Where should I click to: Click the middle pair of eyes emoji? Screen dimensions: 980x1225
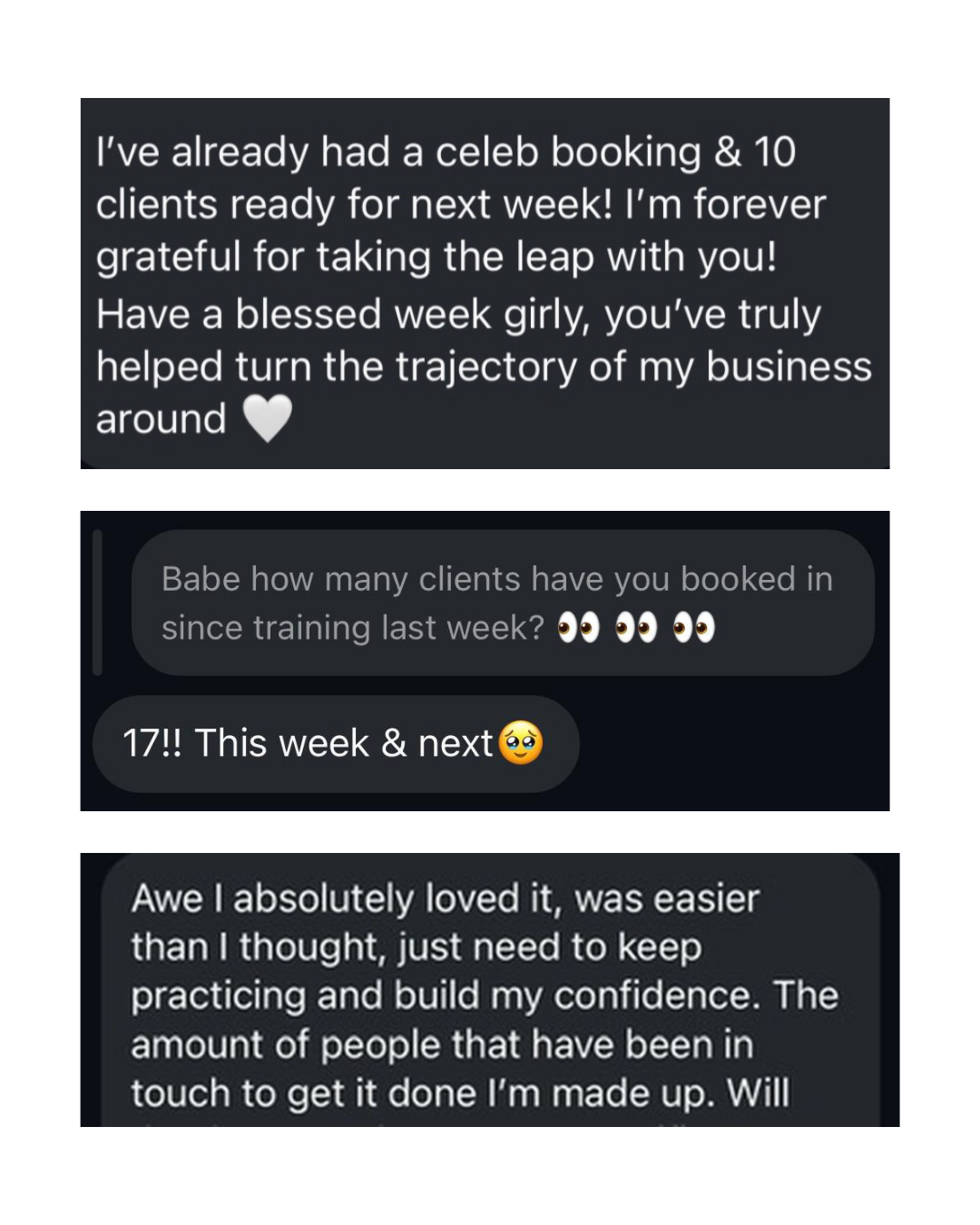tap(636, 628)
